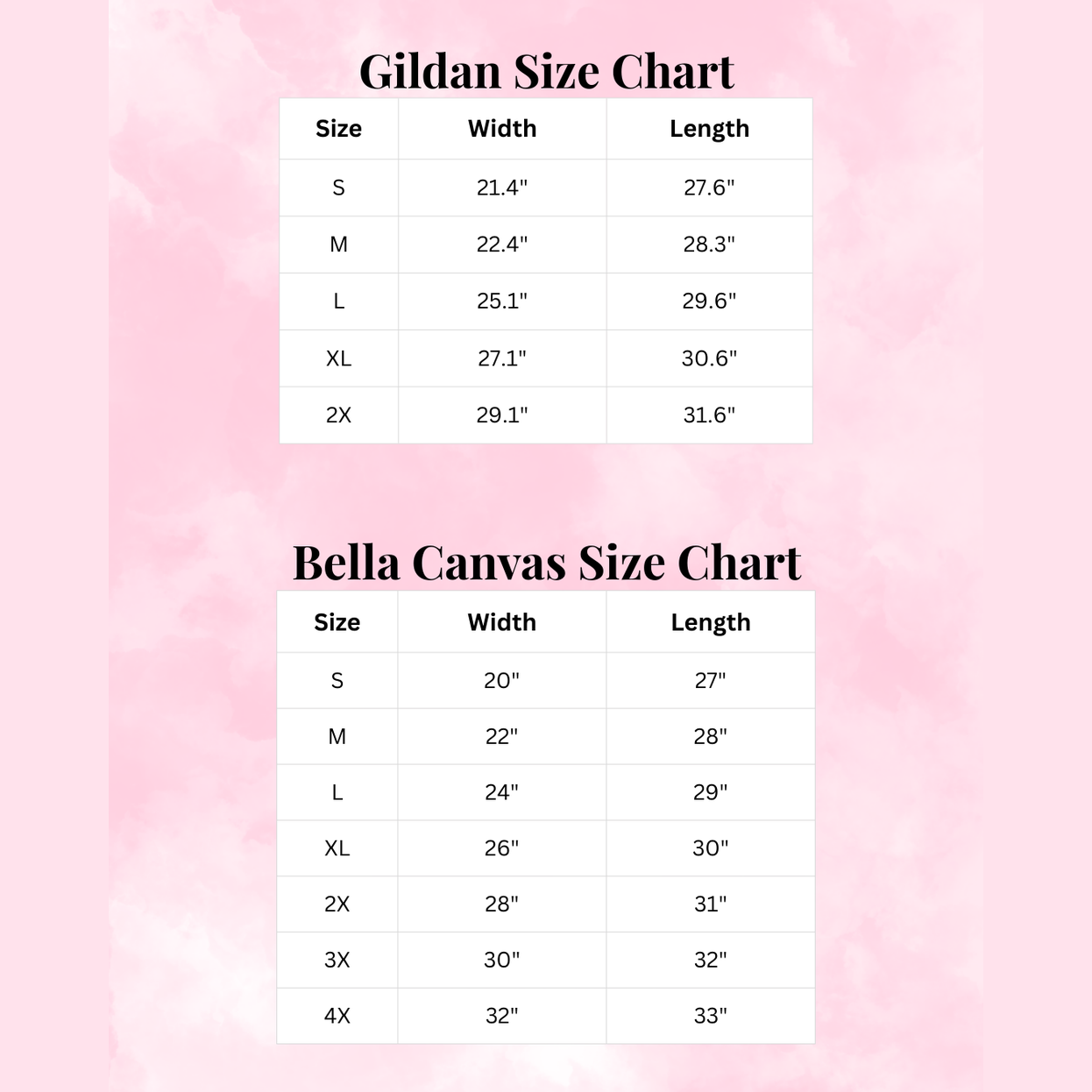Viewport: 1092px width, 1092px height.
Task: Select the Gildan 30.6" length cell
Action: [709, 358]
